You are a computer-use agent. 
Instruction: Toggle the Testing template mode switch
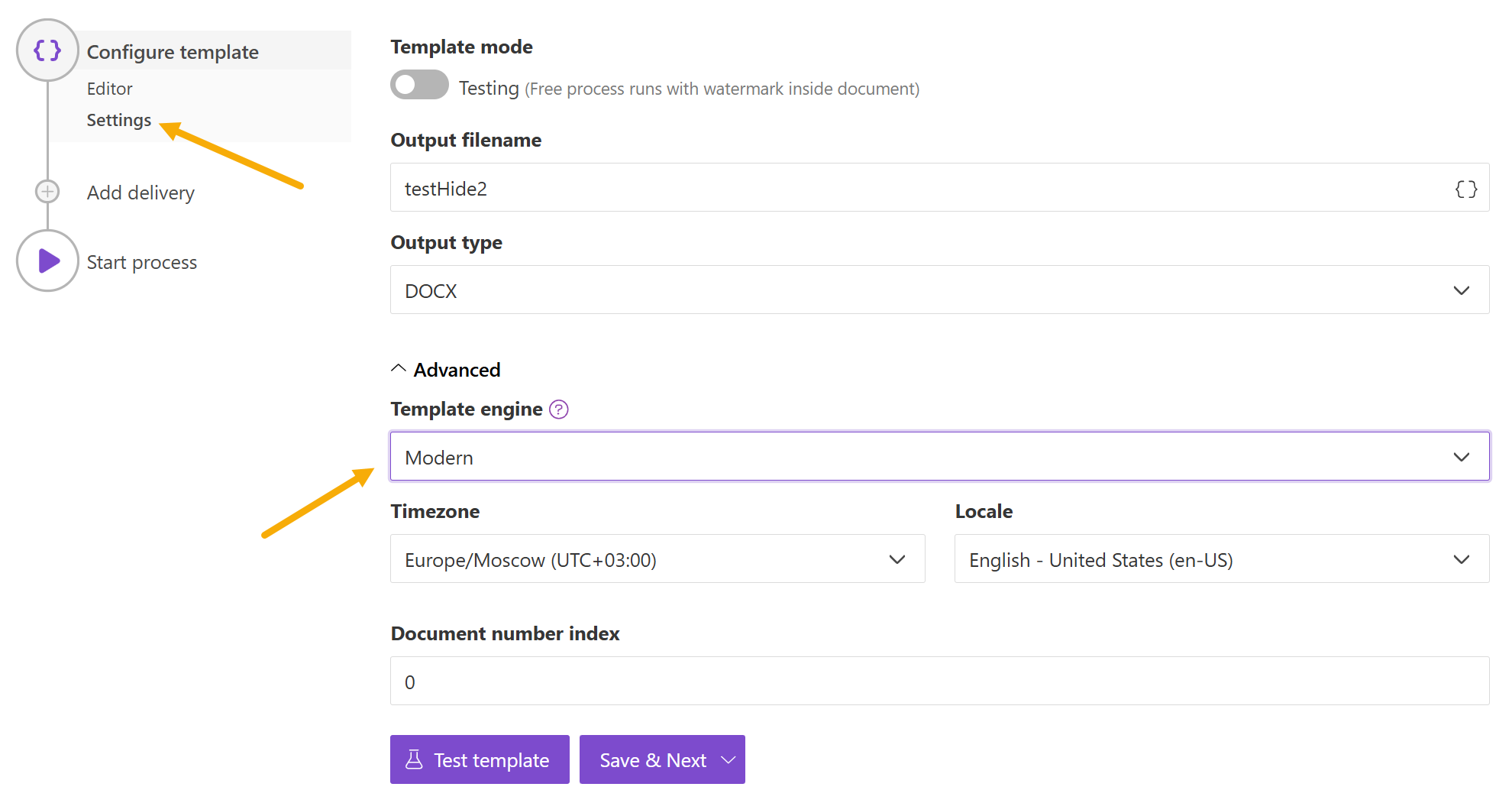coord(419,85)
